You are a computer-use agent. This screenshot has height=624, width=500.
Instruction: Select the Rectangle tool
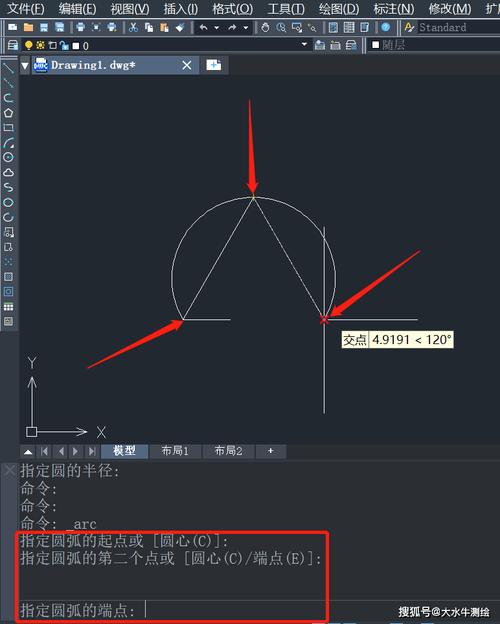[8, 128]
